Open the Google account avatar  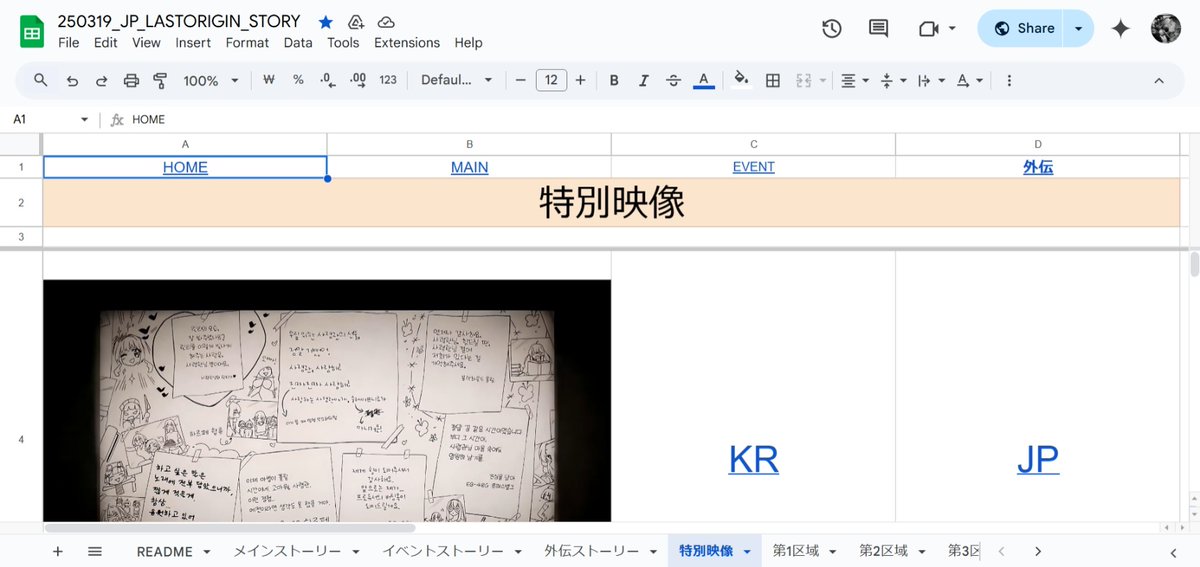tap(1166, 28)
